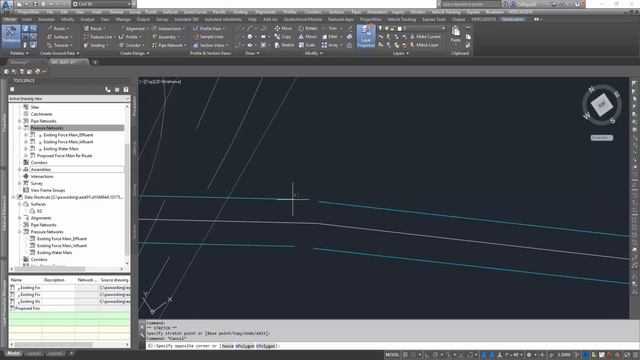Screen dimensions: 640x360
Task: Select the Intersections tree item
Action: click(42, 176)
